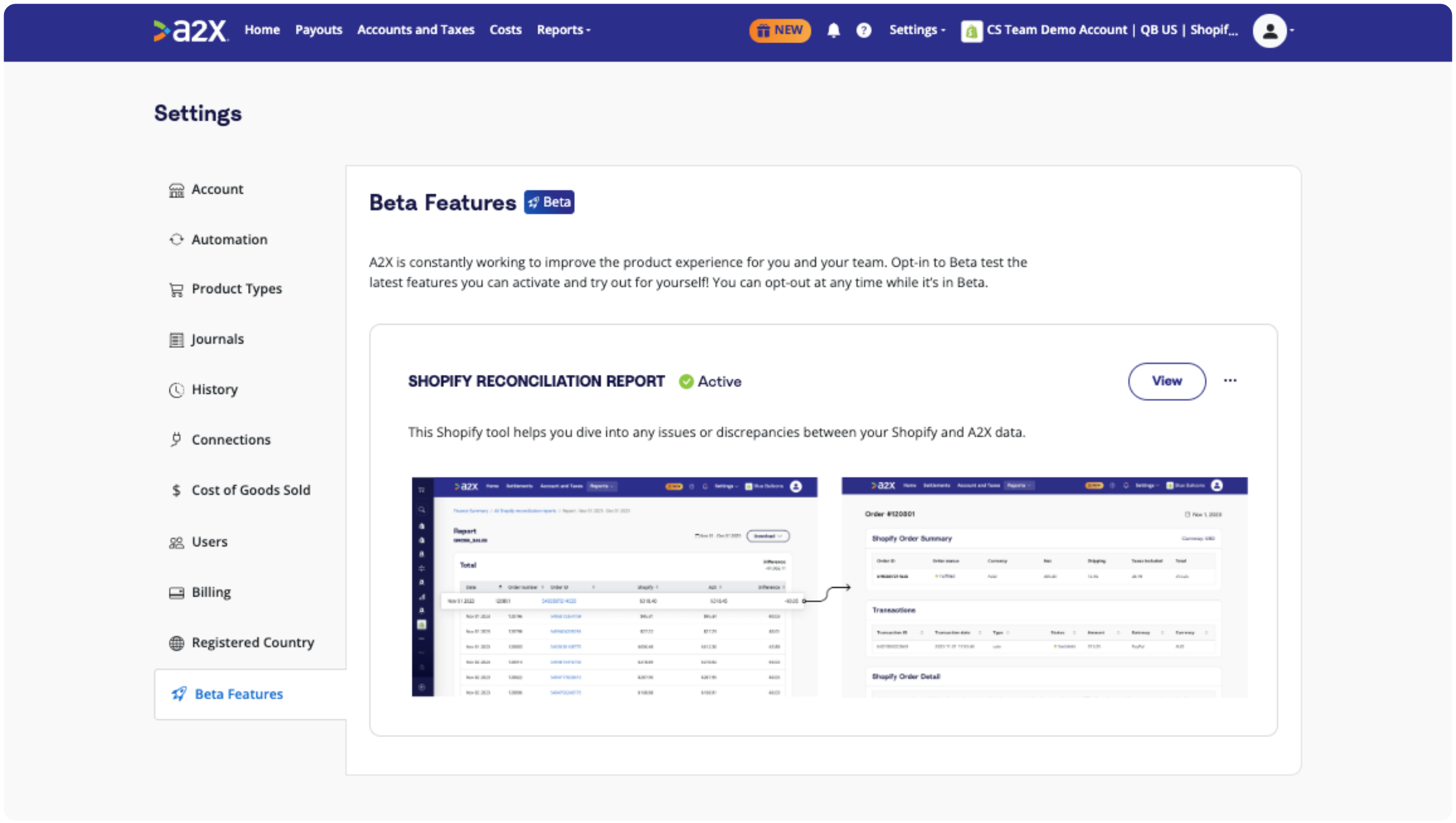Click the Active status label
The height and width of the screenshot is (823, 1456).
point(719,382)
